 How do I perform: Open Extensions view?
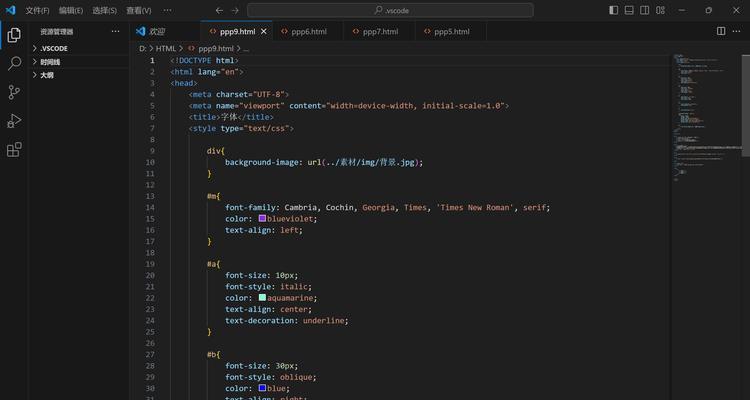tap(14, 150)
